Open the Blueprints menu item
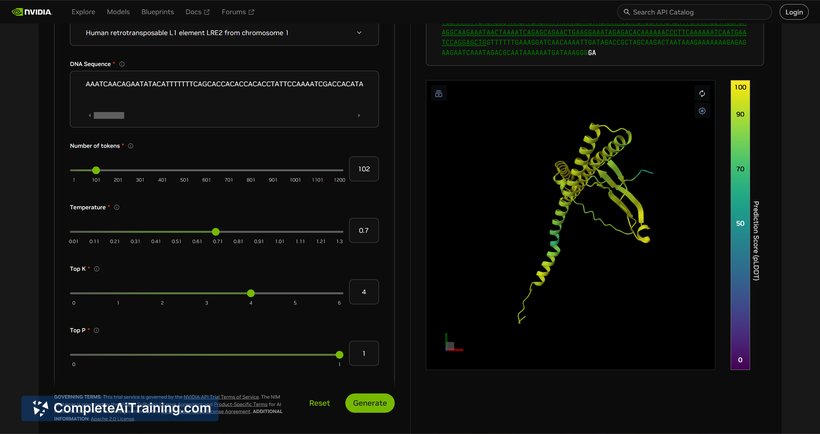The width and height of the screenshot is (820, 434). point(157,12)
